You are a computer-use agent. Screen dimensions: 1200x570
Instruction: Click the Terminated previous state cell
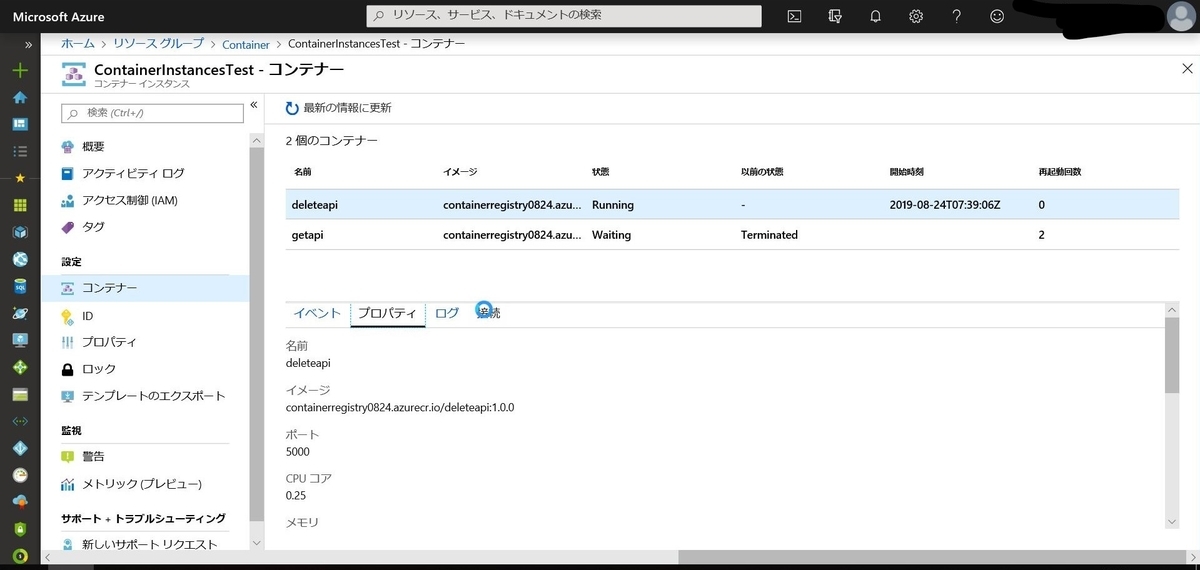coord(769,235)
